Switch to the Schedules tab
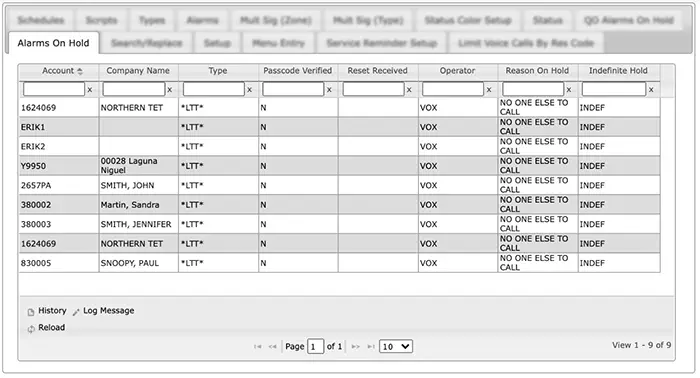The width and height of the screenshot is (700, 378). (x=41, y=21)
